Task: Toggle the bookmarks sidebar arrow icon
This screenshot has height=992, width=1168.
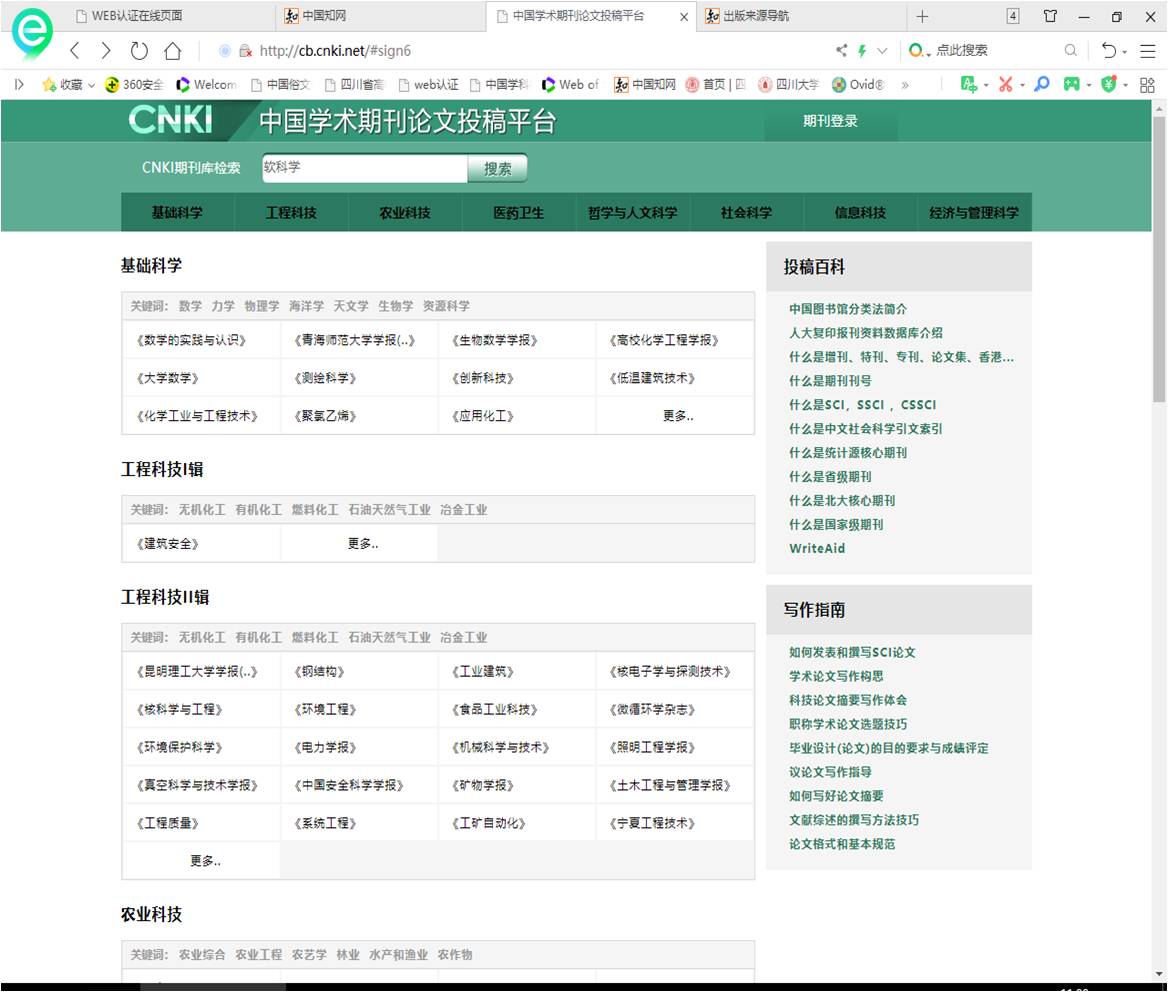Action: tap(19, 84)
